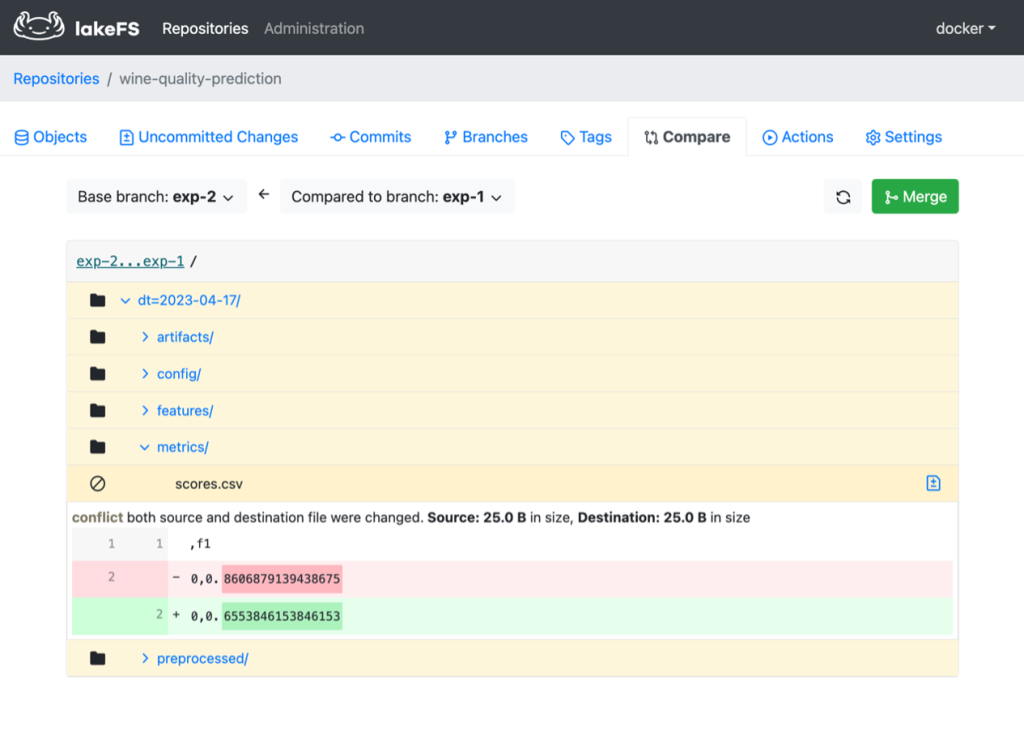
Task: Click the bold 'conflict' status word
Action: click(x=97, y=517)
